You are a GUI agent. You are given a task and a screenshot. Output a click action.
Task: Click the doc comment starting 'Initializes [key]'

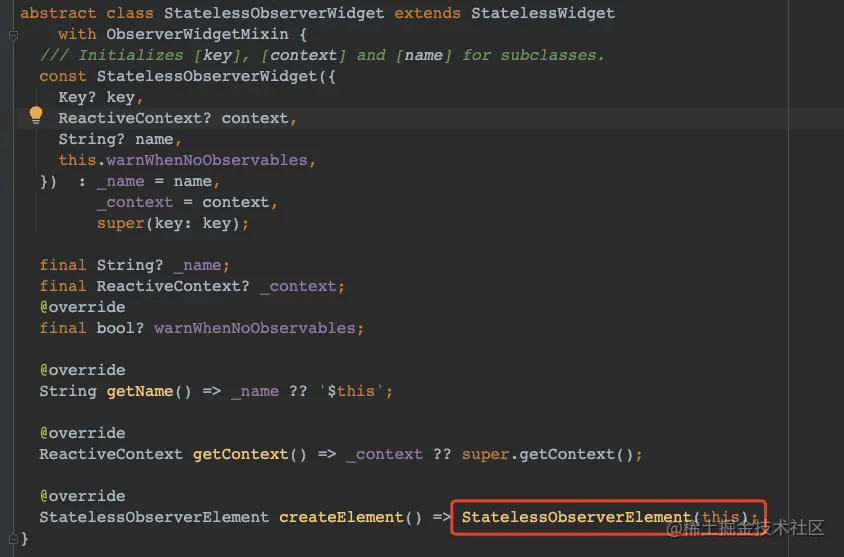(x=322, y=55)
